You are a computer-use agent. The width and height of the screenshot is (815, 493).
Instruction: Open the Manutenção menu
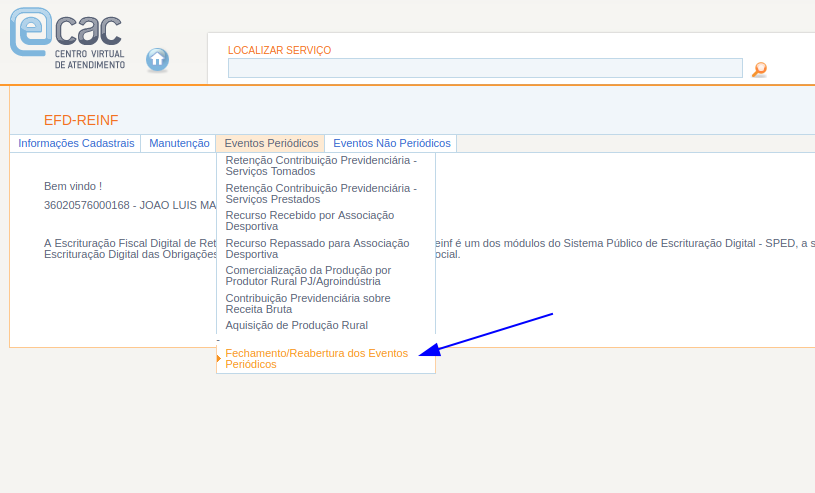tap(179, 144)
